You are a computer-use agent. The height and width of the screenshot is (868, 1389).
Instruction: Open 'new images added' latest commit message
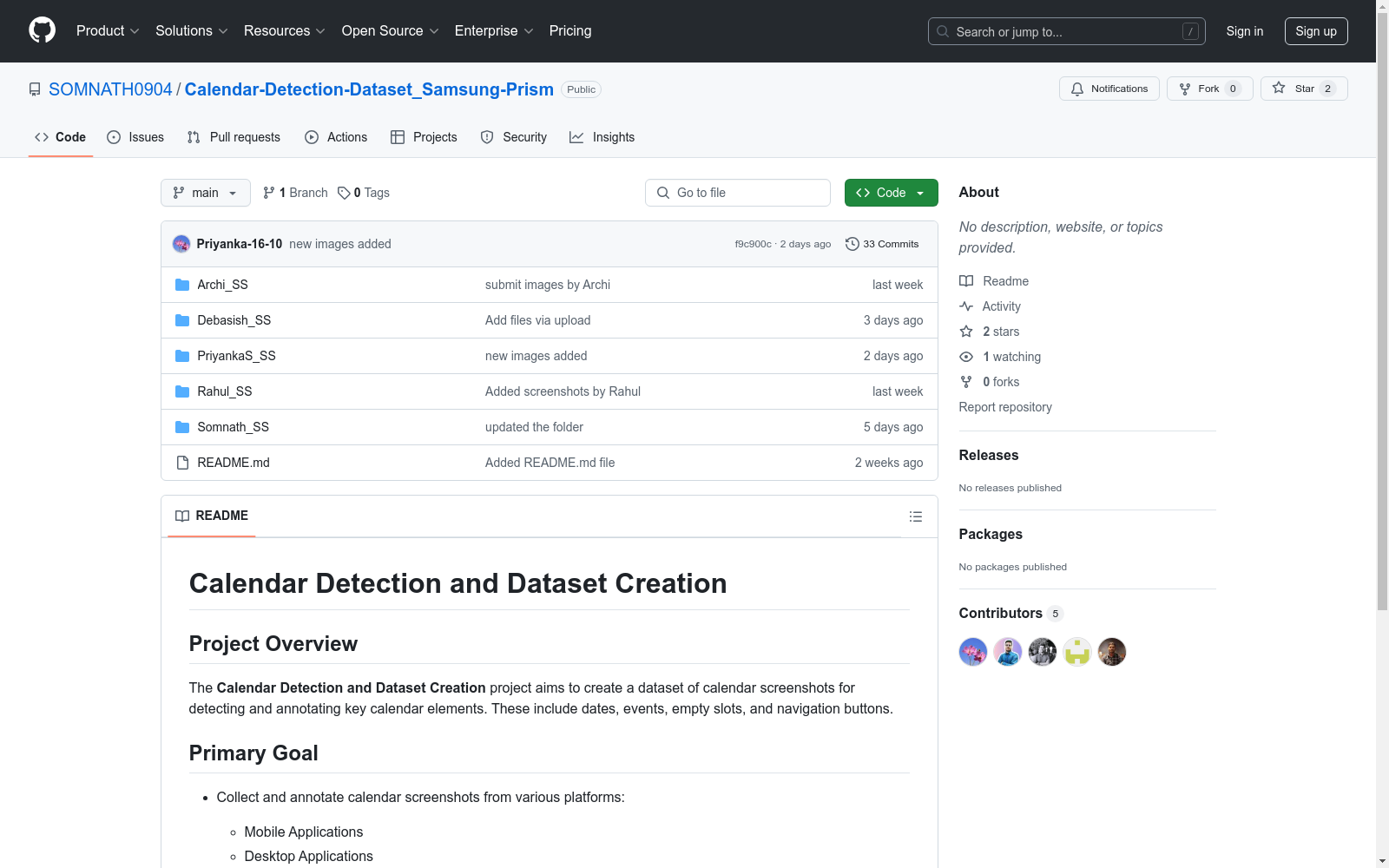click(x=340, y=244)
